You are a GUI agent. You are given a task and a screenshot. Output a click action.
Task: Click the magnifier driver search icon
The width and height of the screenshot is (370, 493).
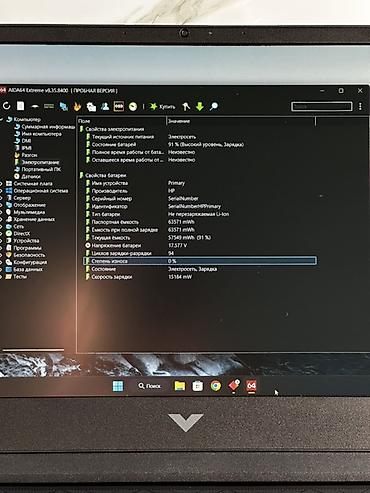pyautogui.click(x=214, y=107)
